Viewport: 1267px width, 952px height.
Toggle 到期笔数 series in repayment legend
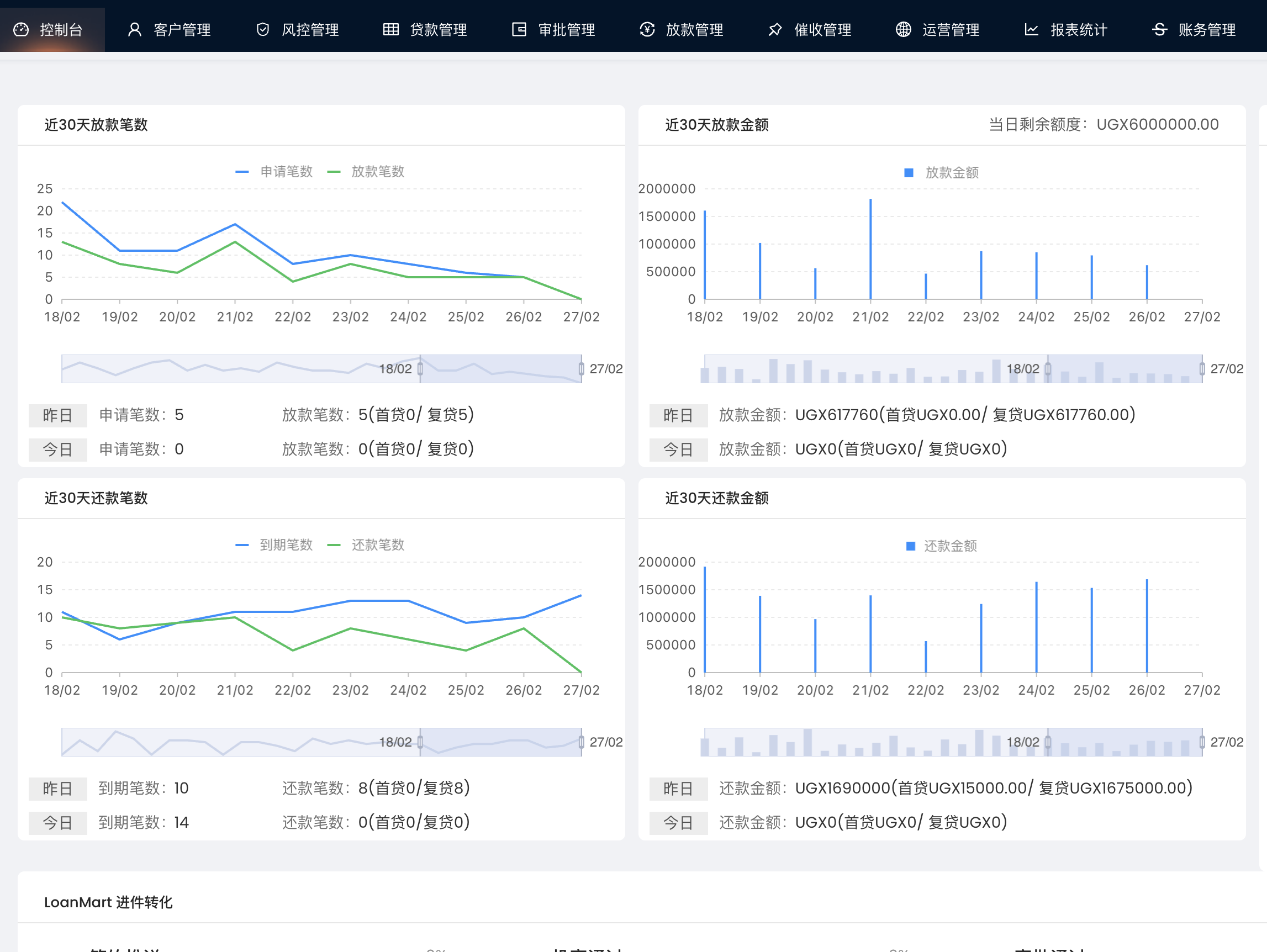(275, 544)
